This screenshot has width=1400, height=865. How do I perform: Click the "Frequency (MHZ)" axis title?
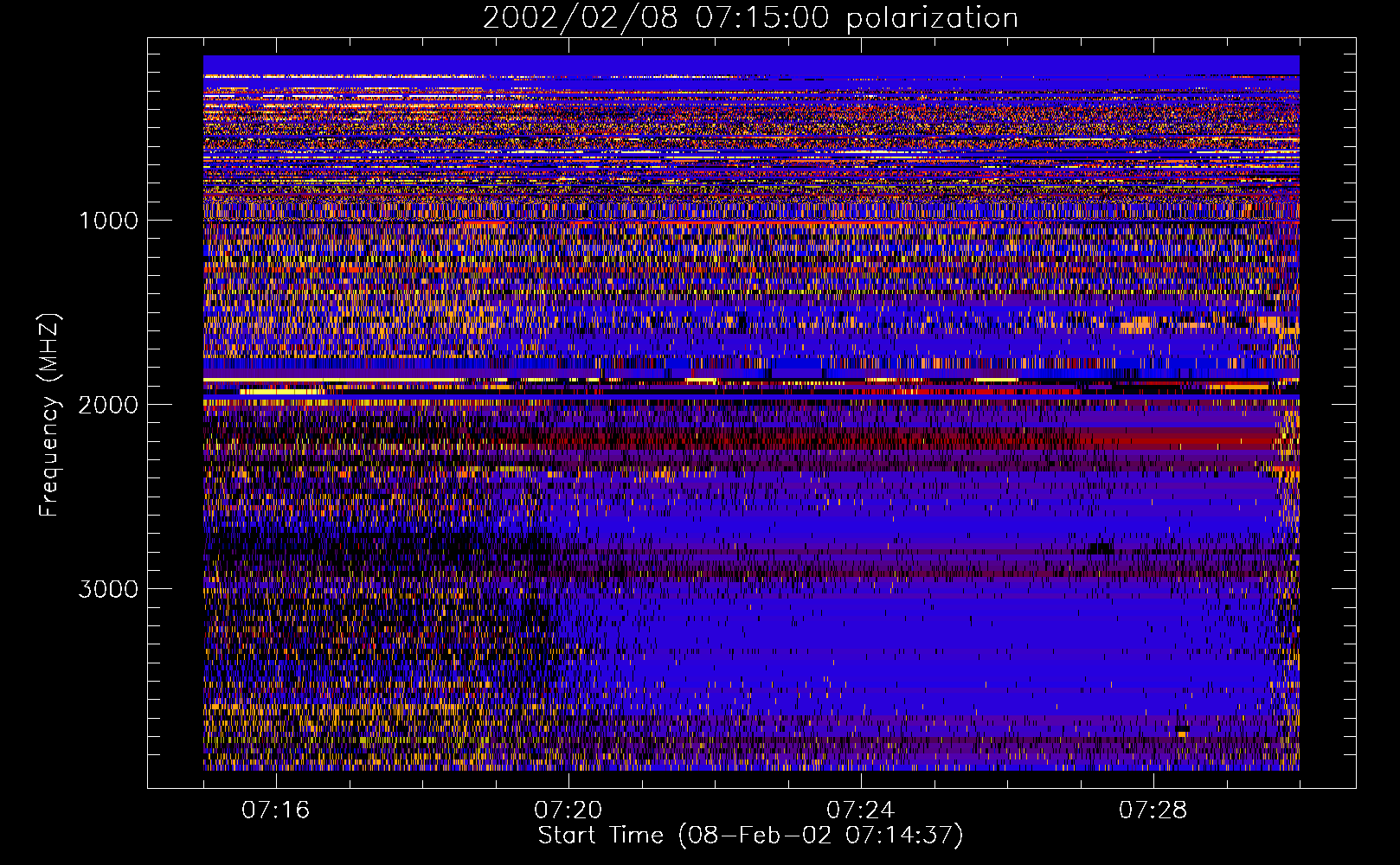coord(49,415)
